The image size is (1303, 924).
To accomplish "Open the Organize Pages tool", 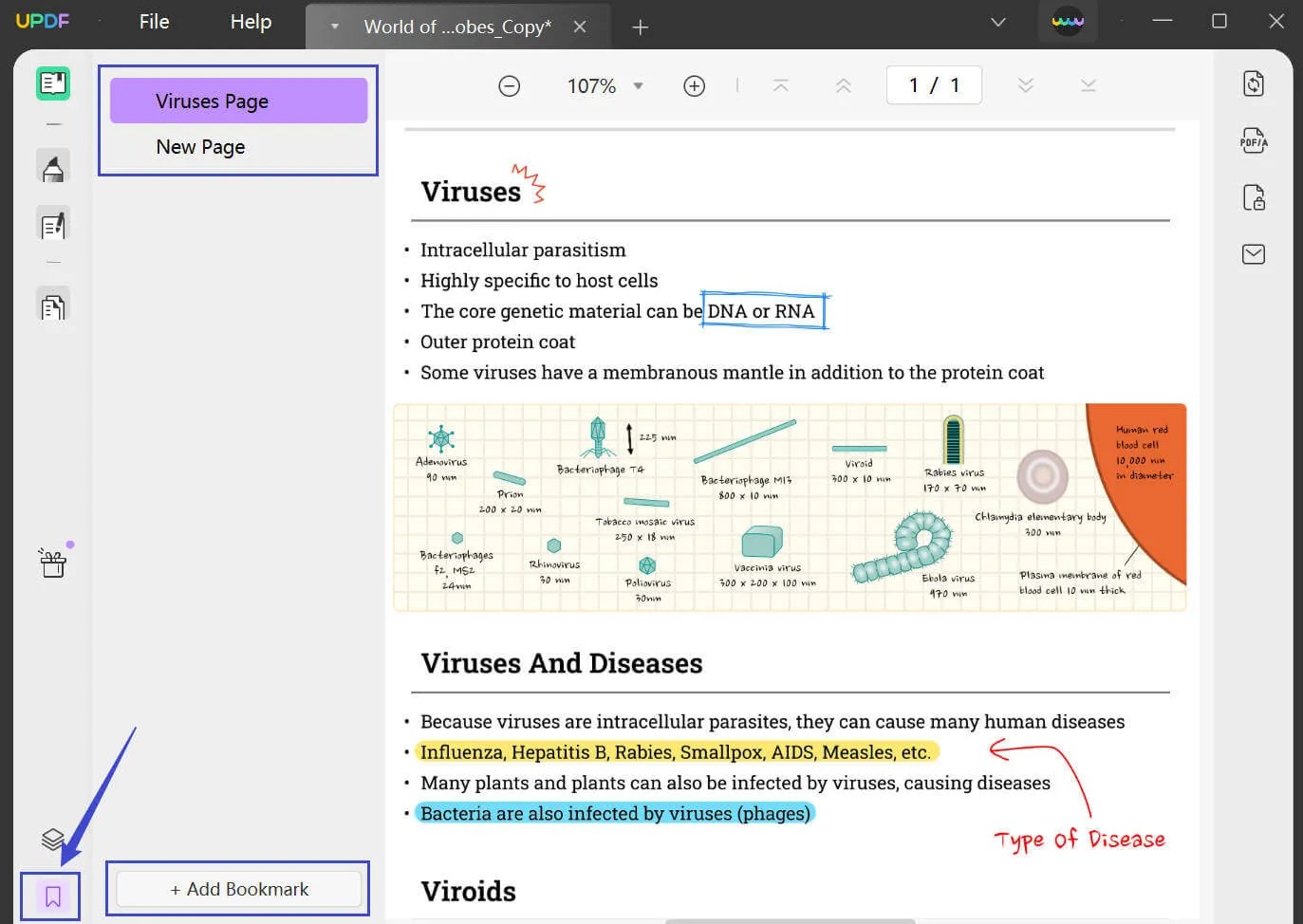I will (52, 305).
